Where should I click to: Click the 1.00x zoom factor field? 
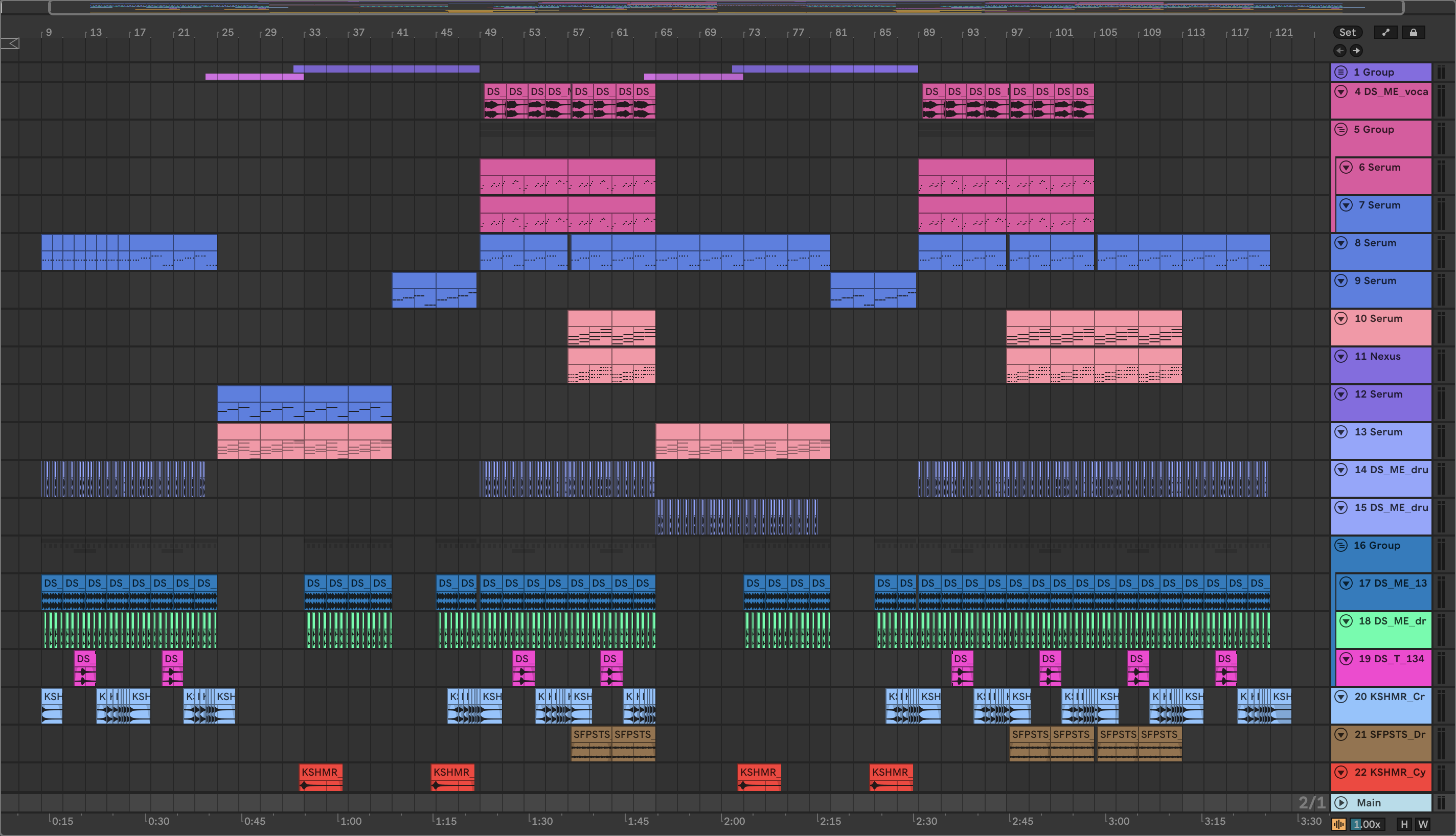[x=1367, y=824]
